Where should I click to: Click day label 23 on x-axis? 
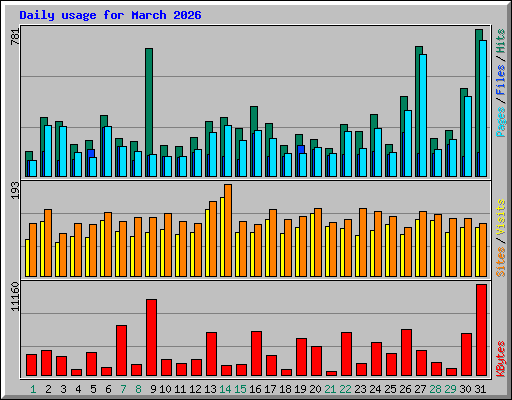360,389
